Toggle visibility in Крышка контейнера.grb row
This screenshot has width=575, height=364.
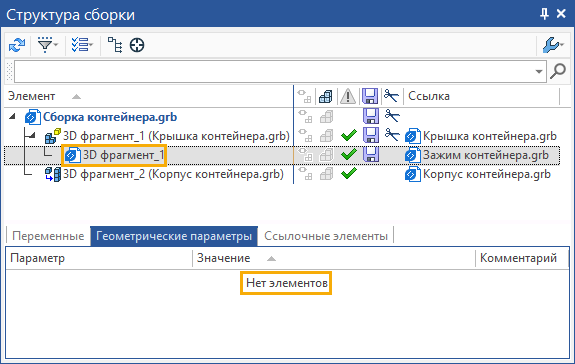(304, 135)
